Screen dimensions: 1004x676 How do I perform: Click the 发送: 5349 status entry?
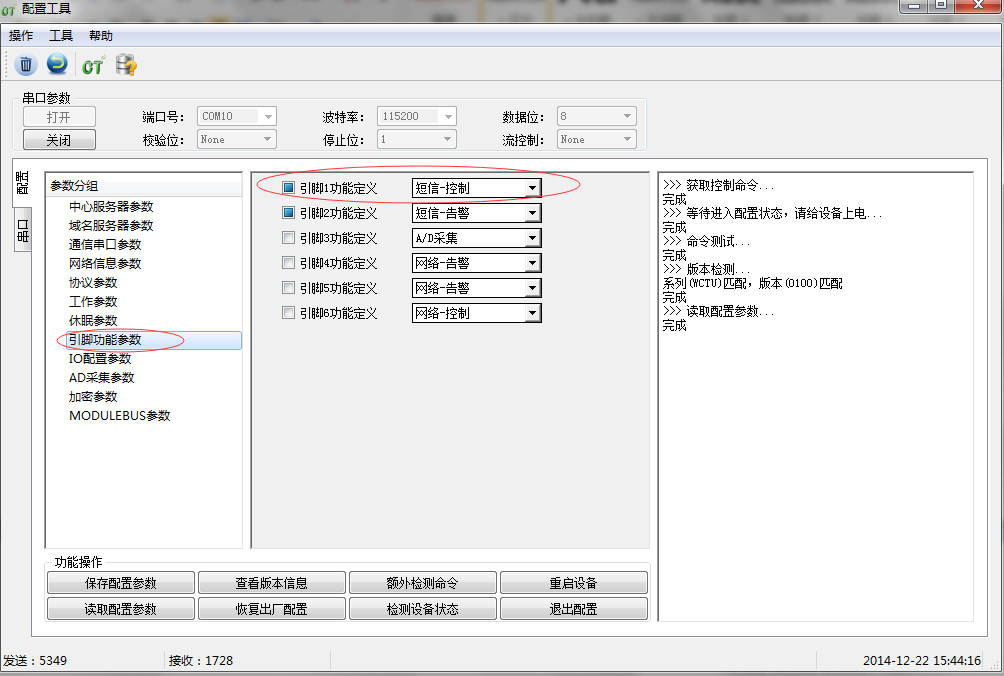point(35,661)
